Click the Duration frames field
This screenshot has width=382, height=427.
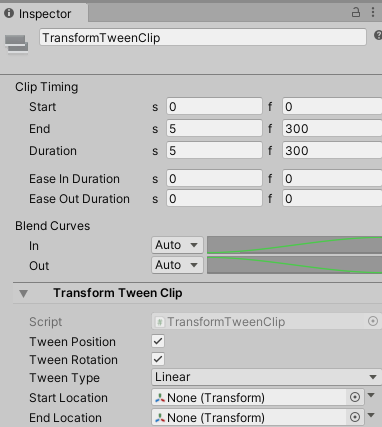tap(332, 150)
